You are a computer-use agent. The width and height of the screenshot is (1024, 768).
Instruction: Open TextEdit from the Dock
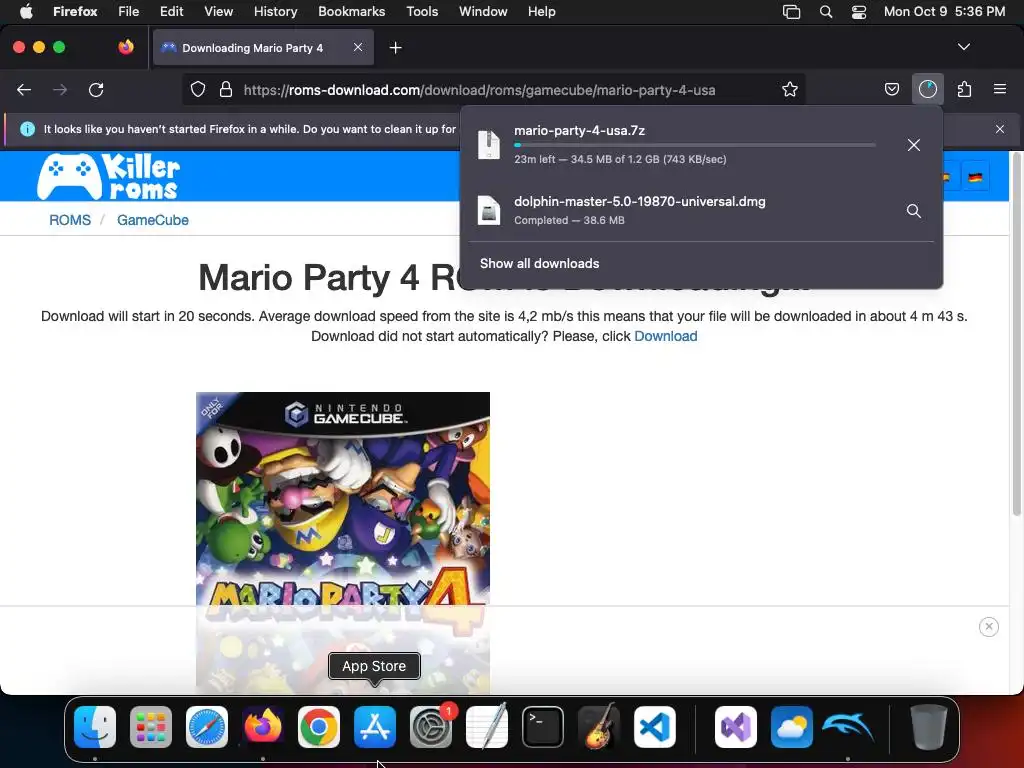click(x=487, y=727)
